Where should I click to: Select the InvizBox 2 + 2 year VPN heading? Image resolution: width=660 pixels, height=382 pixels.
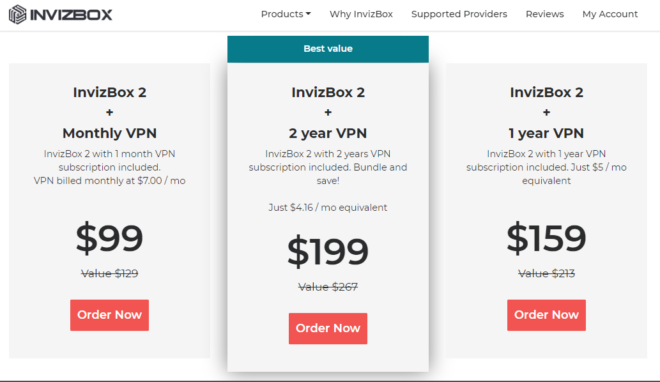[328, 112]
